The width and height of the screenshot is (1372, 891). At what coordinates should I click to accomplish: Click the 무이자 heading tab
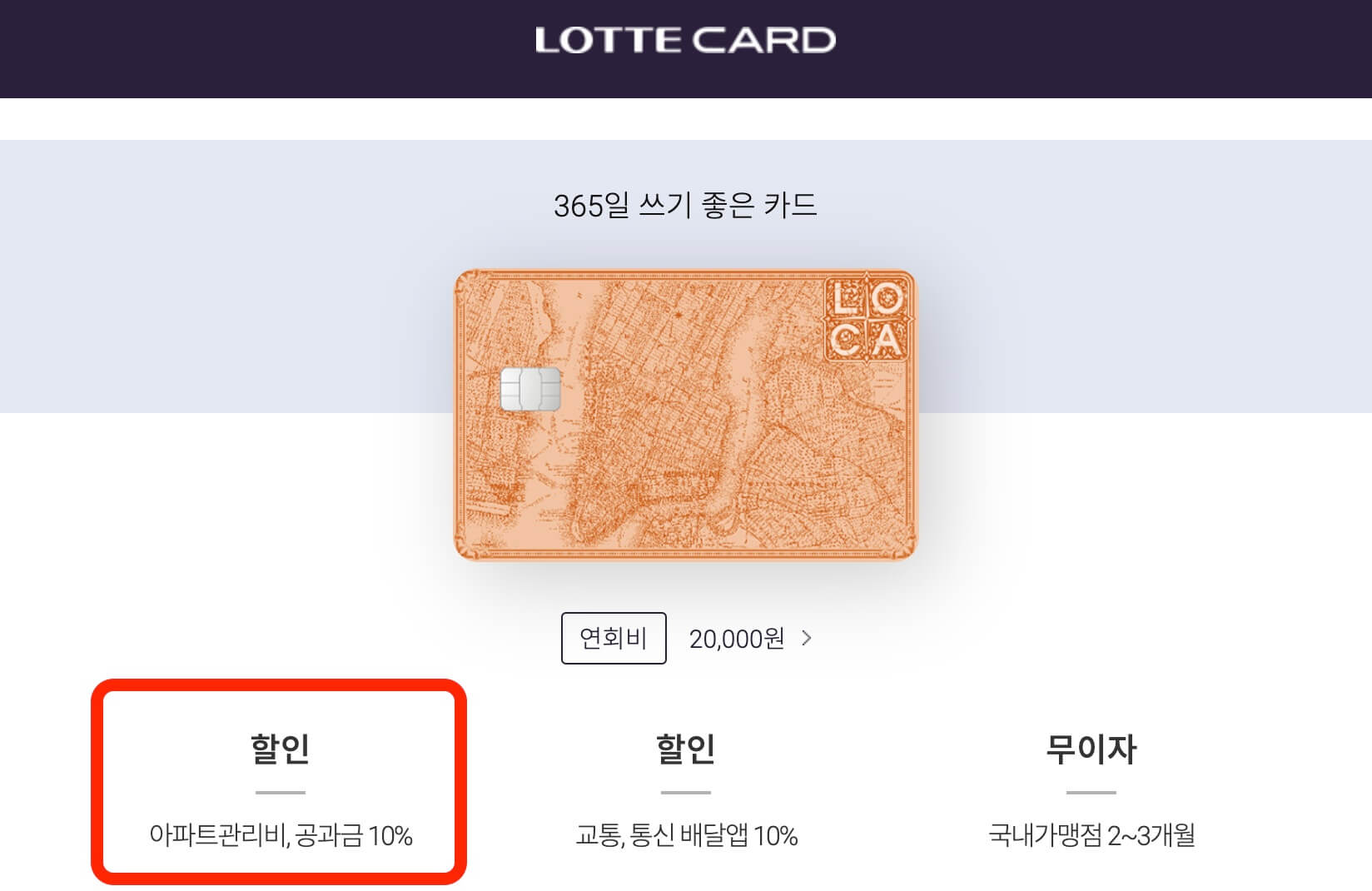(x=1091, y=748)
